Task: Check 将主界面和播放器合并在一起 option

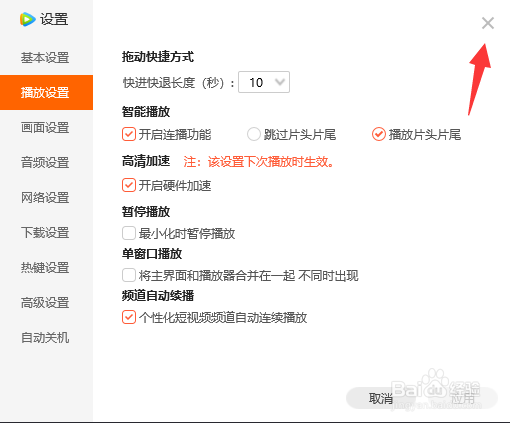Action: (129, 275)
